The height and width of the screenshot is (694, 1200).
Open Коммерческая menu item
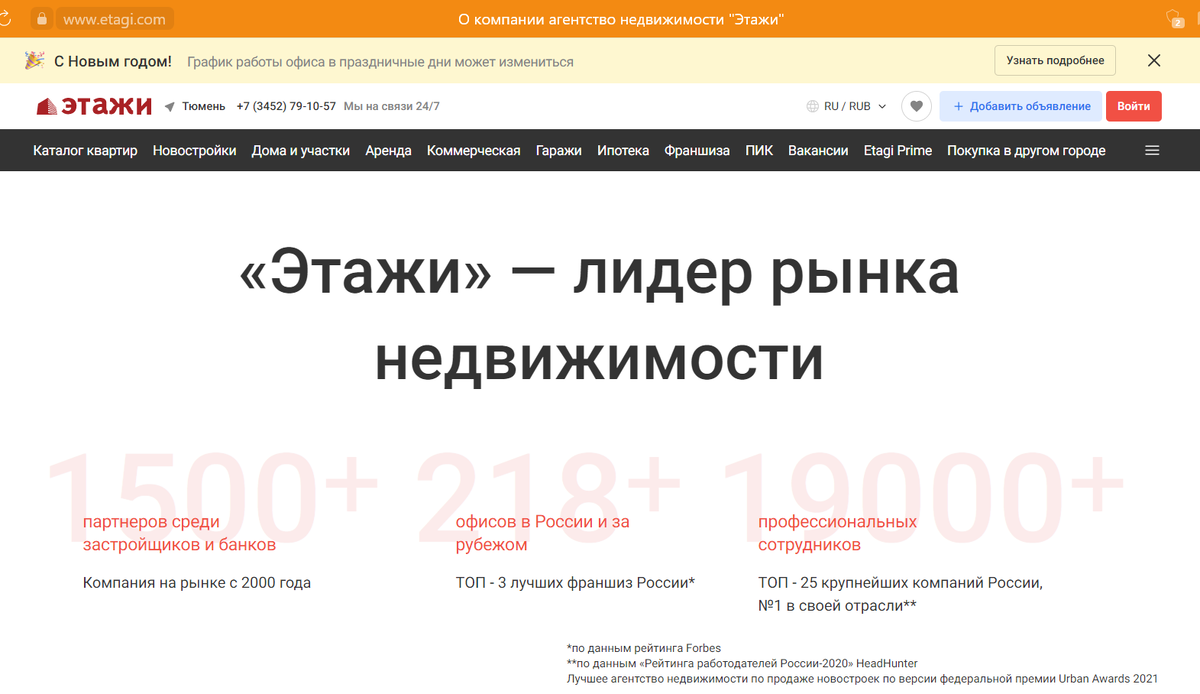coord(474,151)
